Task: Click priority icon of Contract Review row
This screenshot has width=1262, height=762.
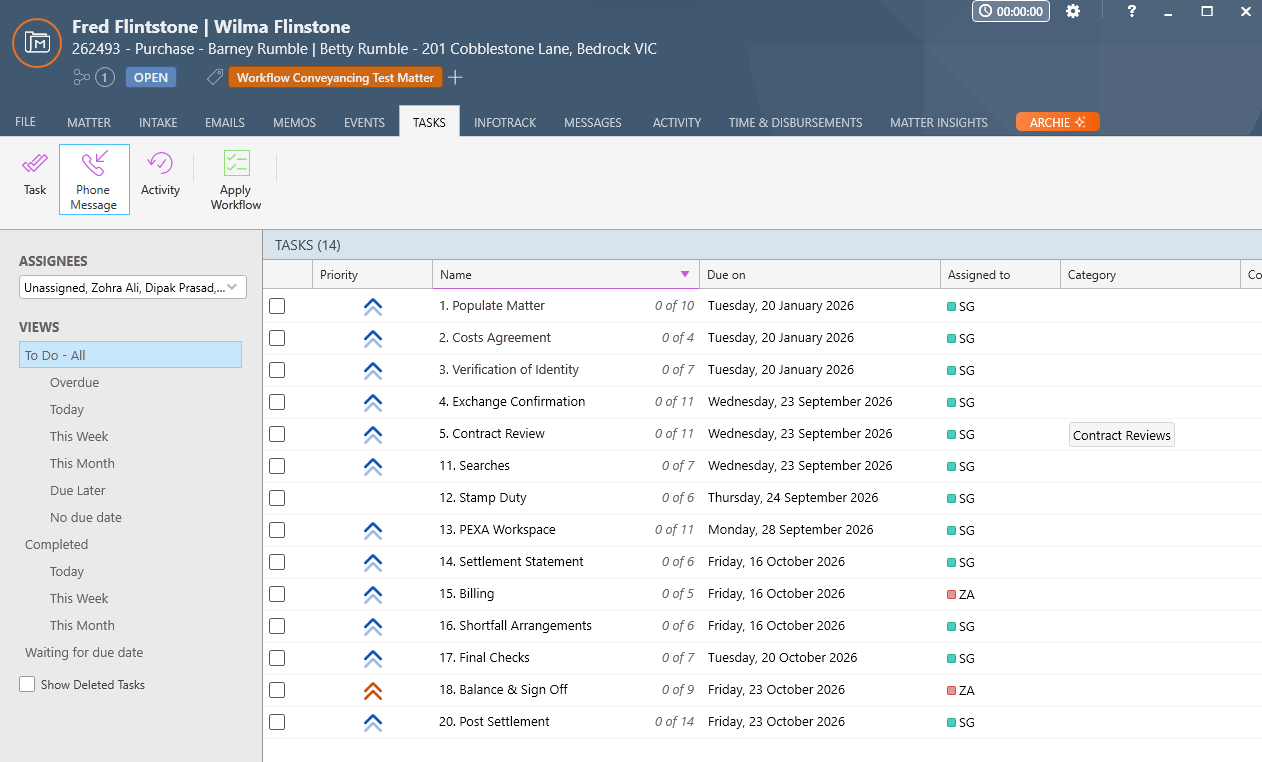Action: [x=373, y=434]
